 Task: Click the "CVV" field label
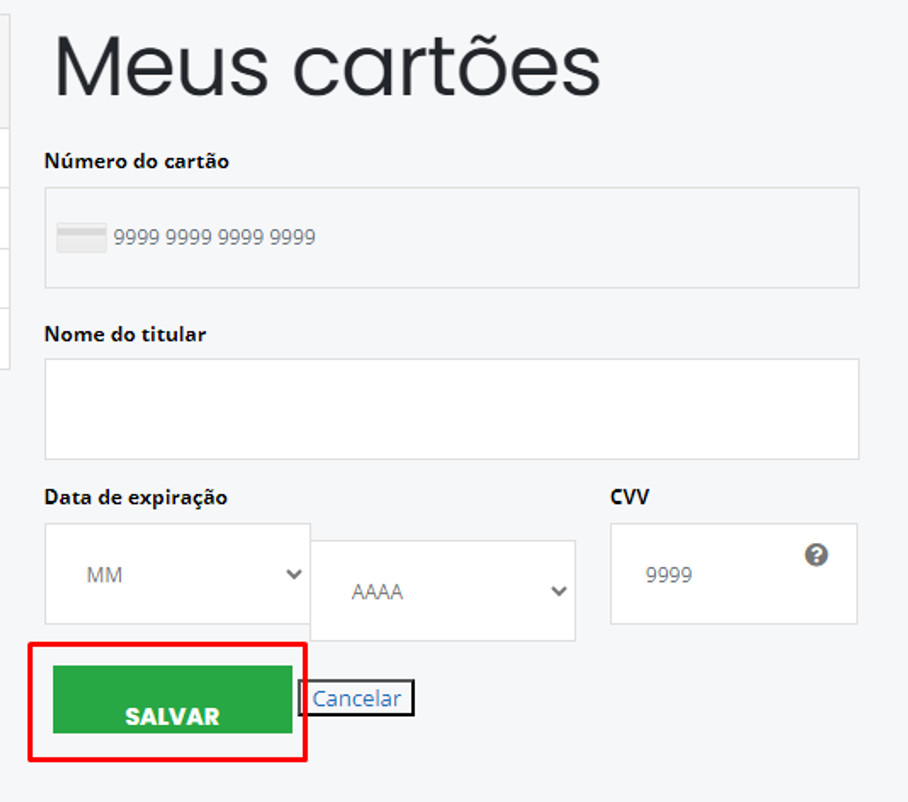click(629, 497)
